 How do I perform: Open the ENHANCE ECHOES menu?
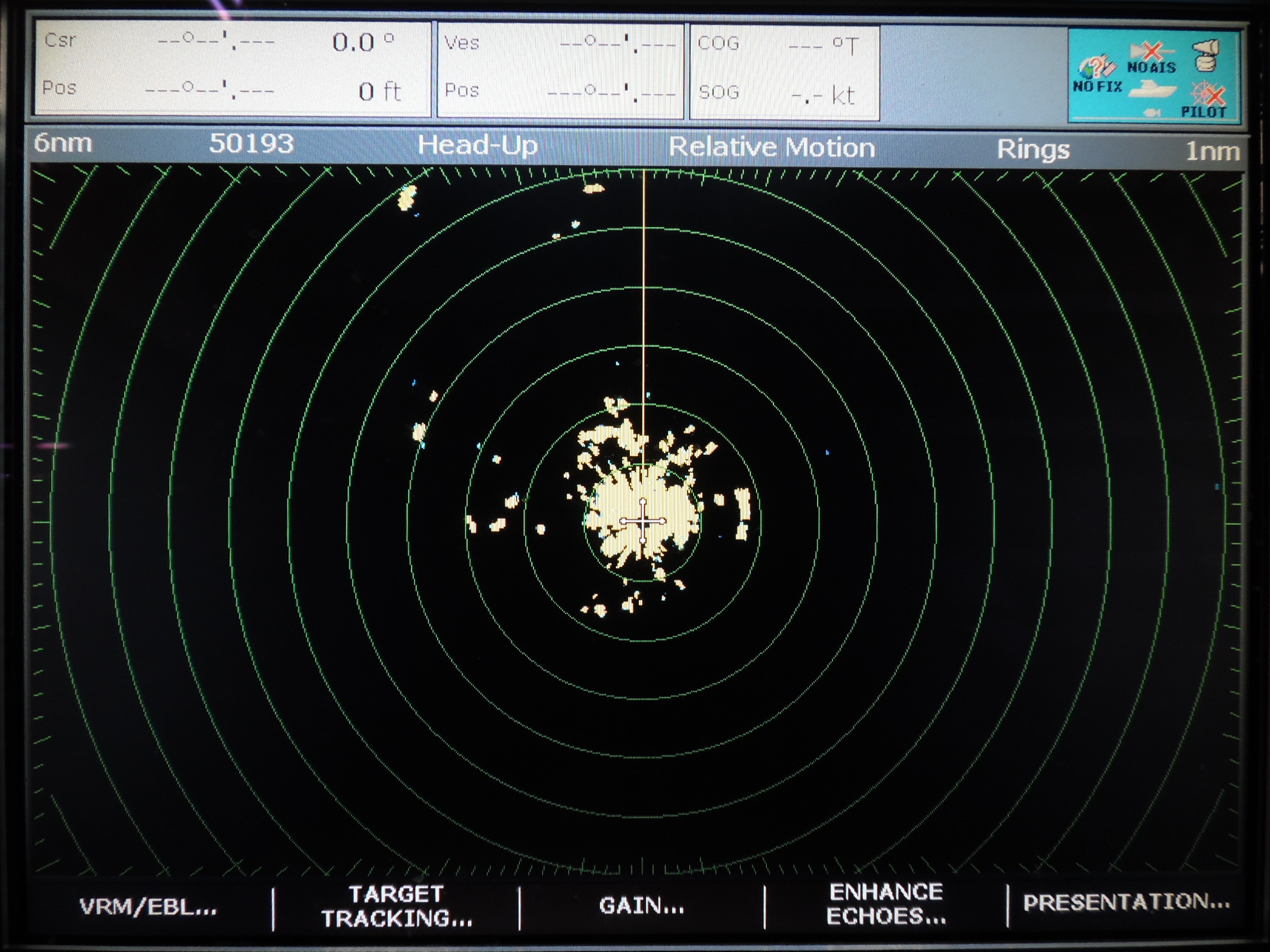(x=886, y=904)
